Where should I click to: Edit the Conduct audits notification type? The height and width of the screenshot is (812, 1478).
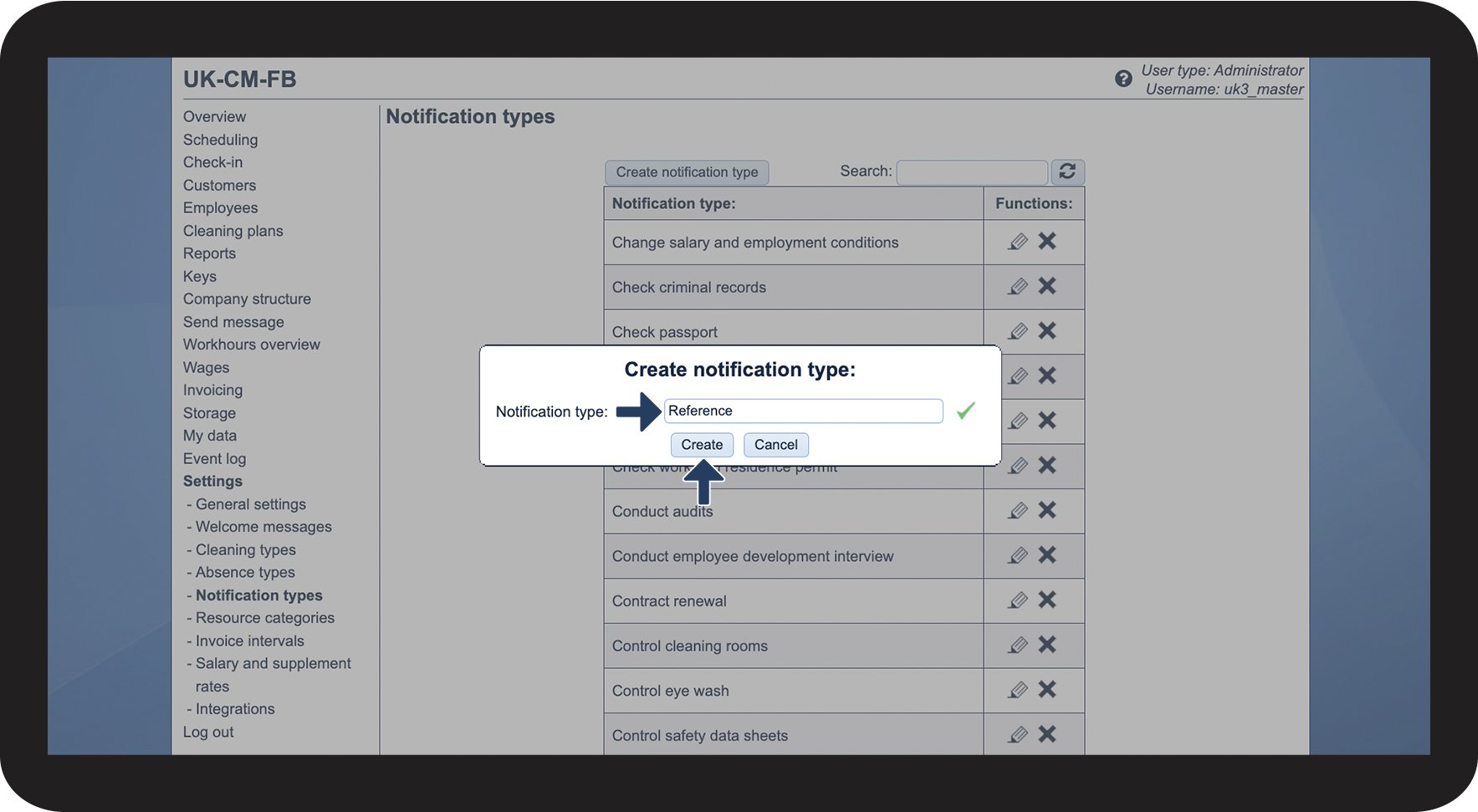point(1018,510)
